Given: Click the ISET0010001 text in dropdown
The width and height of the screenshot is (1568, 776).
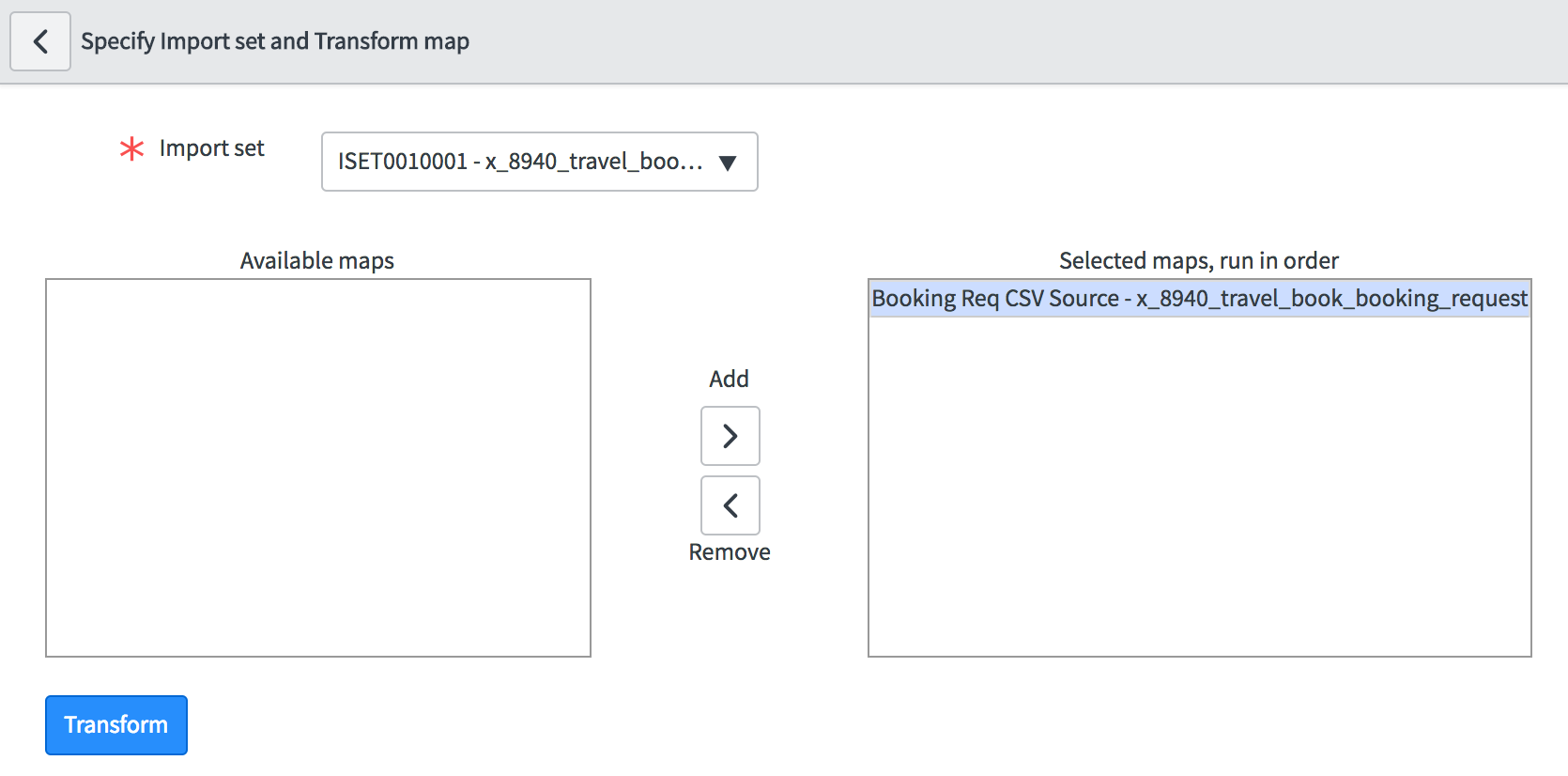Looking at the screenshot, I should pos(403,162).
